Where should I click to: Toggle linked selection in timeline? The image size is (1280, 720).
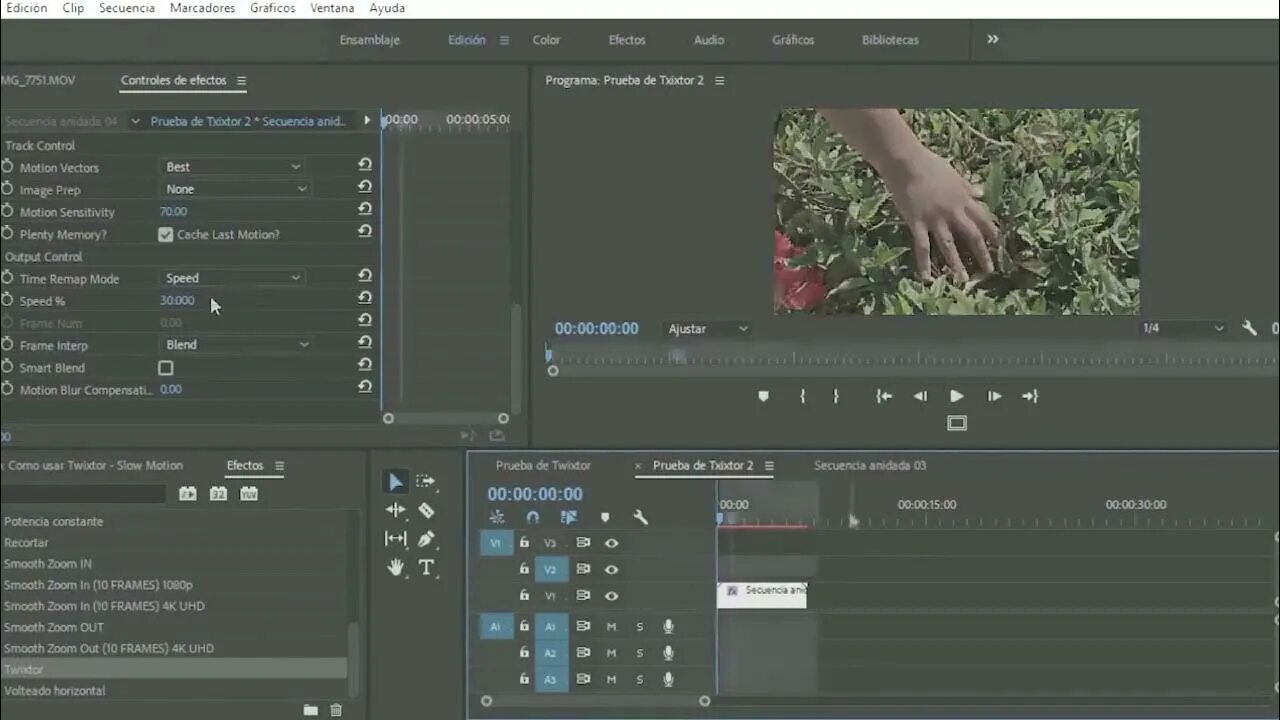click(x=569, y=517)
